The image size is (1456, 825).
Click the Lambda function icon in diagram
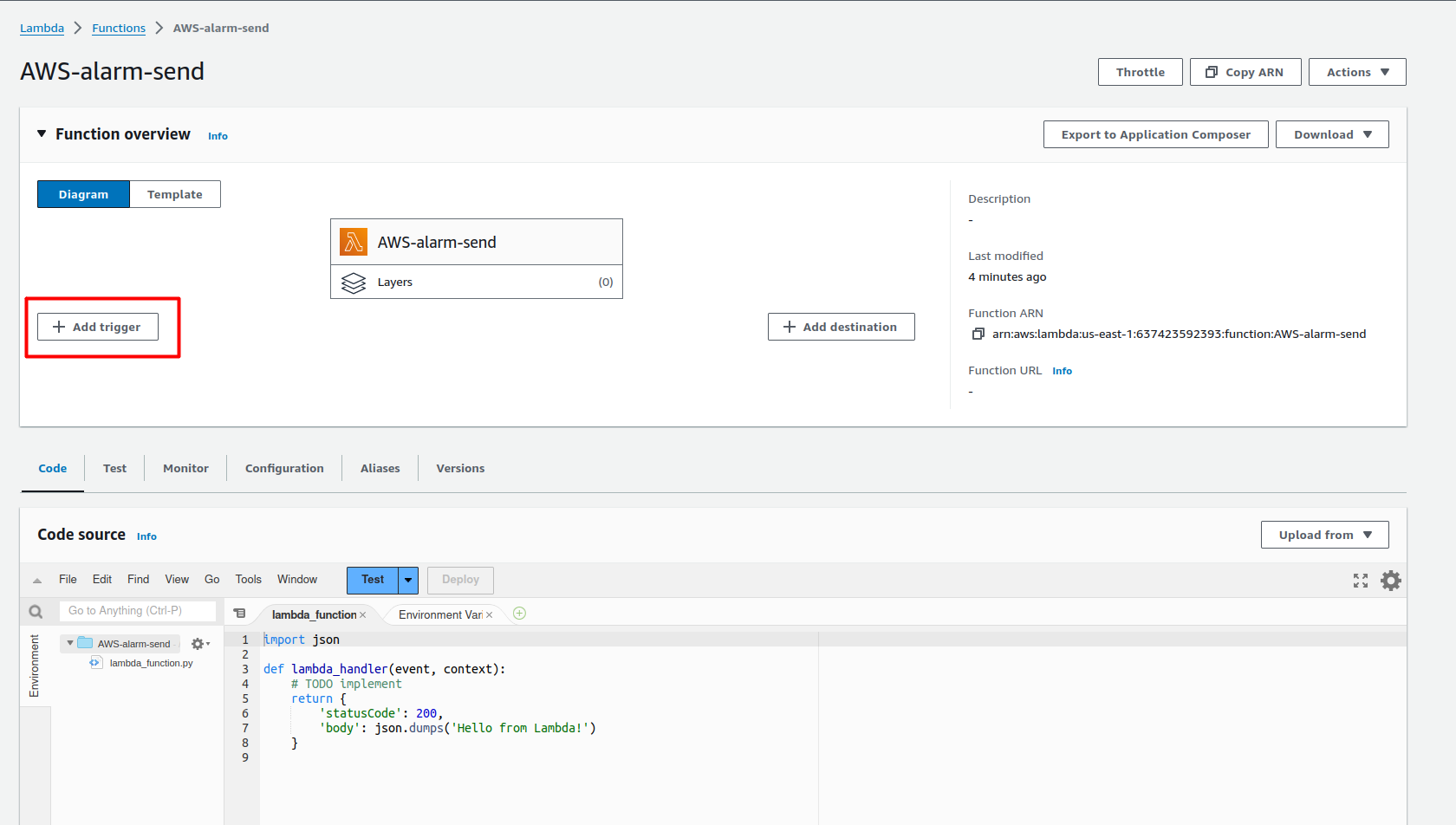[x=354, y=242]
